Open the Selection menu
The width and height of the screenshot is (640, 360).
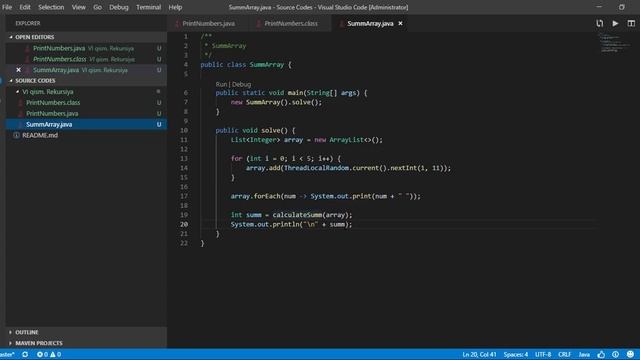pyautogui.click(x=51, y=7)
